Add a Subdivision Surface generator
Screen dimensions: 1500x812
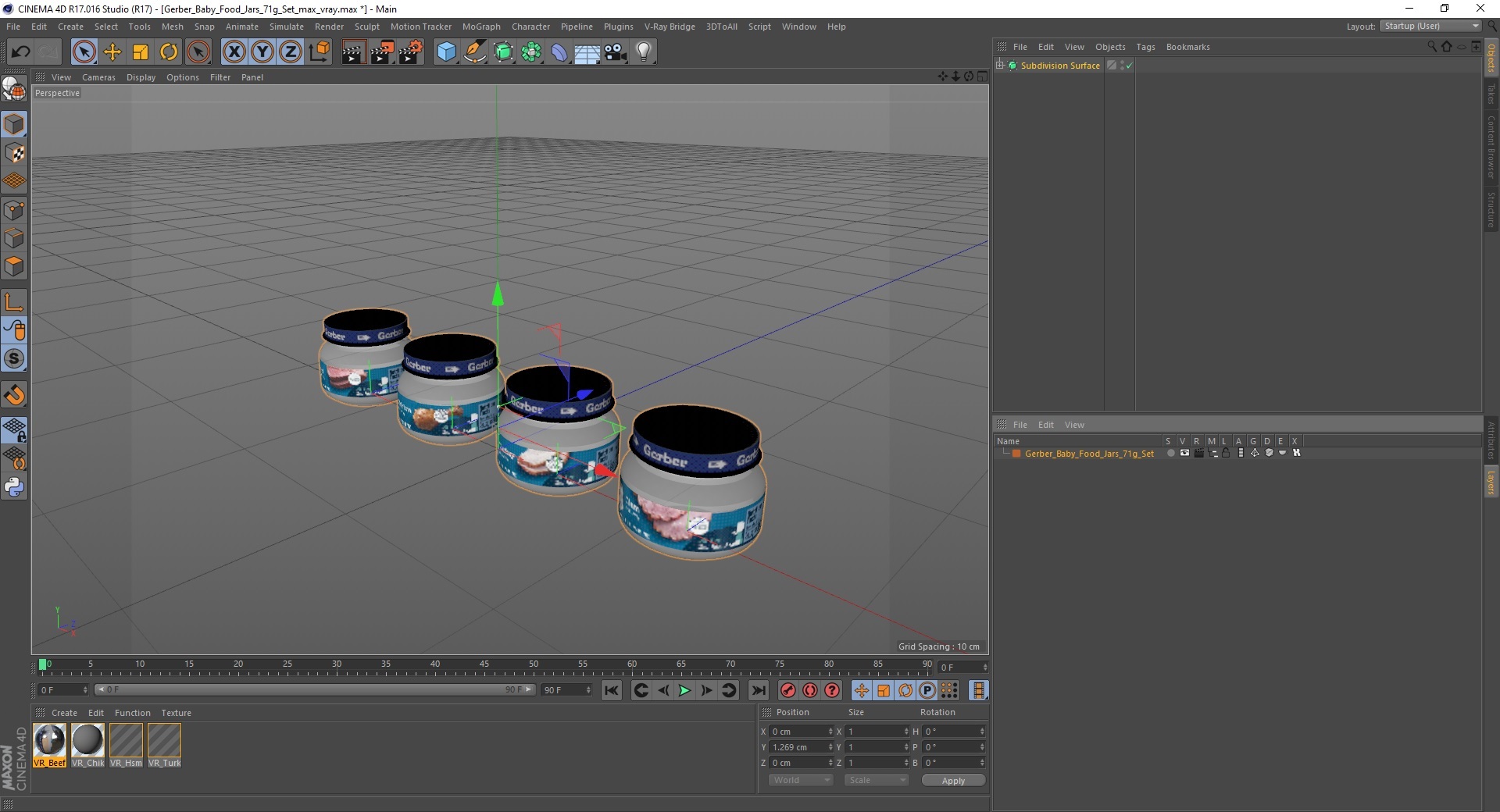click(x=504, y=52)
